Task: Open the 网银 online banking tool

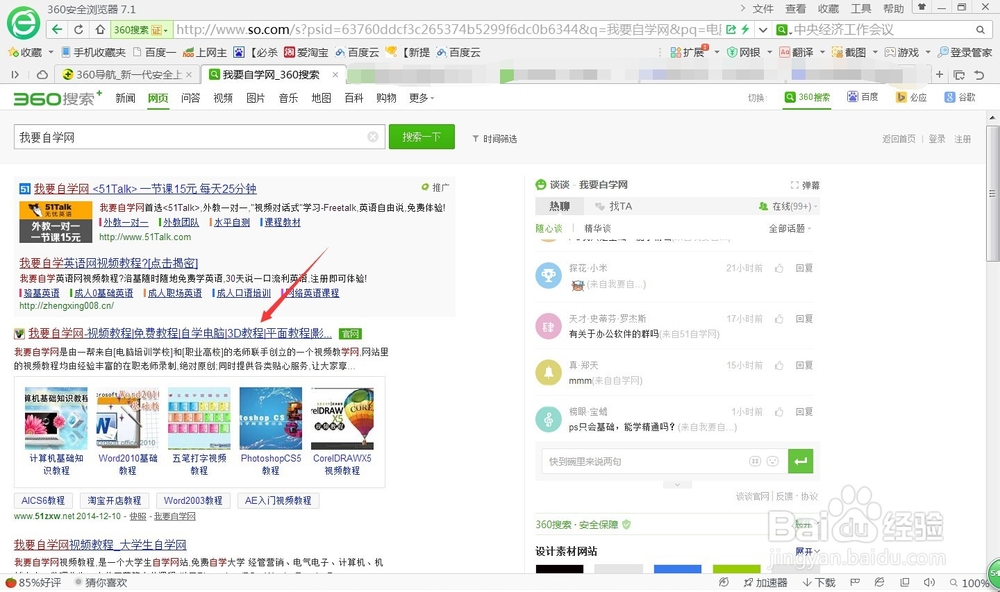Action: click(x=744, y=52)
